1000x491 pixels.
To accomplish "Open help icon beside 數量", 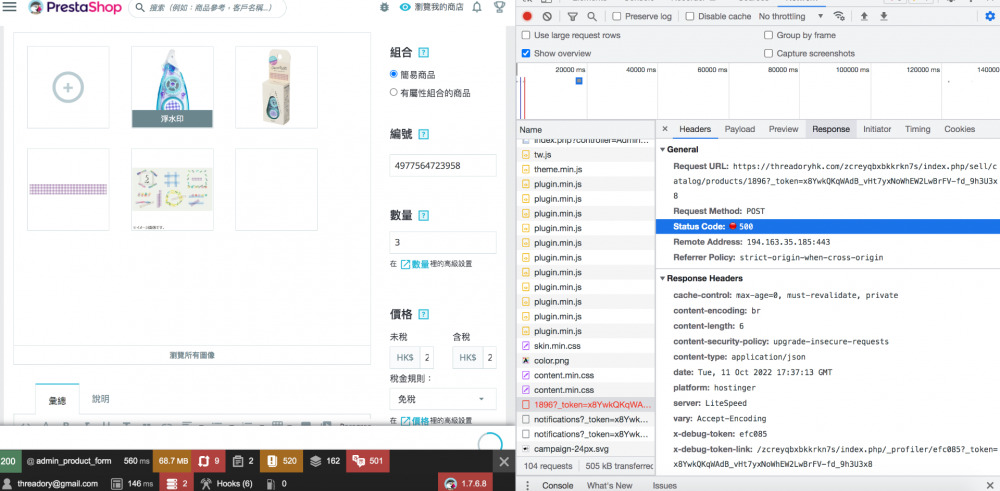I will pyautogui.click(x=423, y=216).
